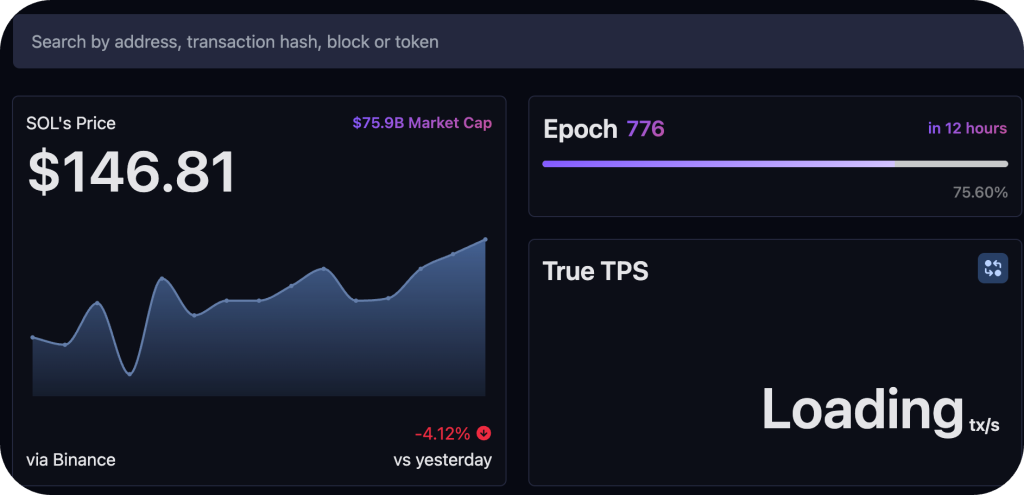Click the 'in 12 hours' epoch countdown
The height and width of the screenshot is (495, 1024).
coord(967,128)
